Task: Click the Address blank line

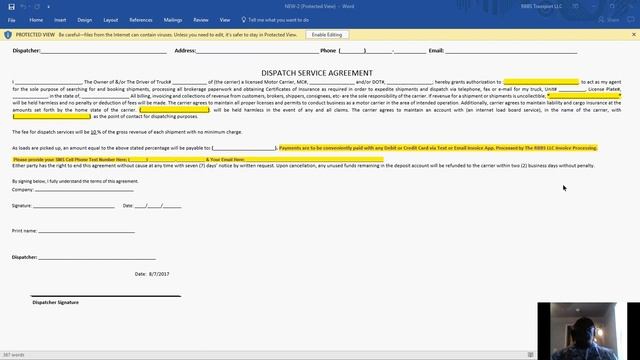Action: point(258,51)
